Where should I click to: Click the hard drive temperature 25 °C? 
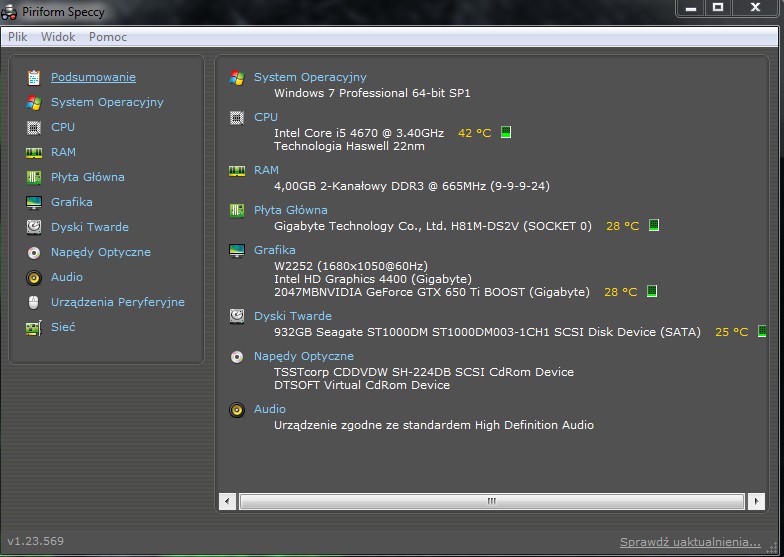click(732, 332)
